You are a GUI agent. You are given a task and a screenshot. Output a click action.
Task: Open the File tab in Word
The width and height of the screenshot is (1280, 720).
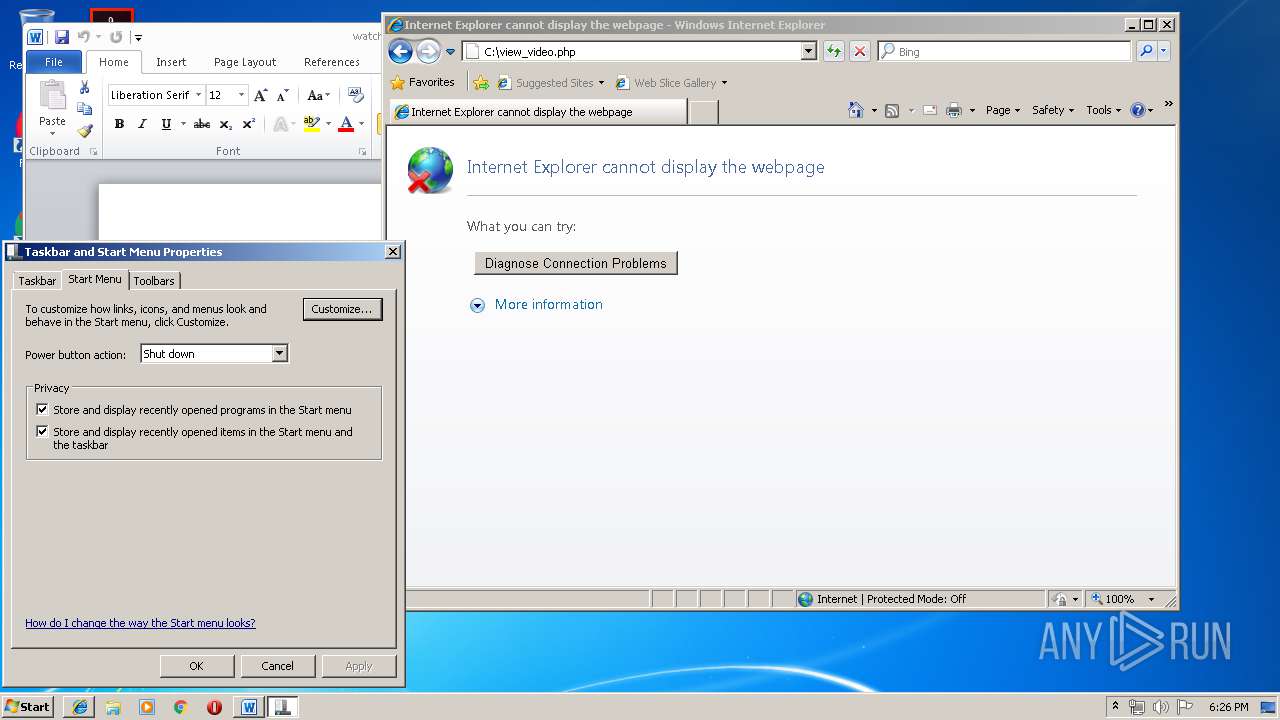click(x=54, y=62)
